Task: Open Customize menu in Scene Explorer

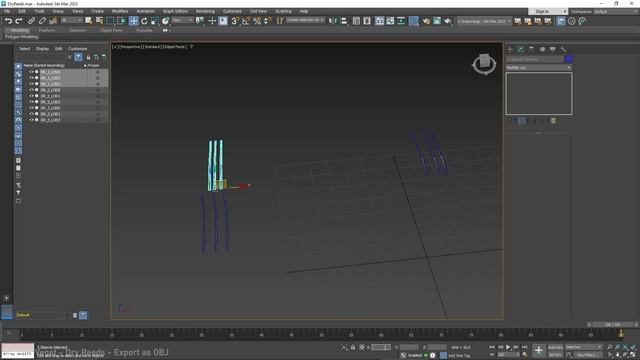Action: coord(78,49)
